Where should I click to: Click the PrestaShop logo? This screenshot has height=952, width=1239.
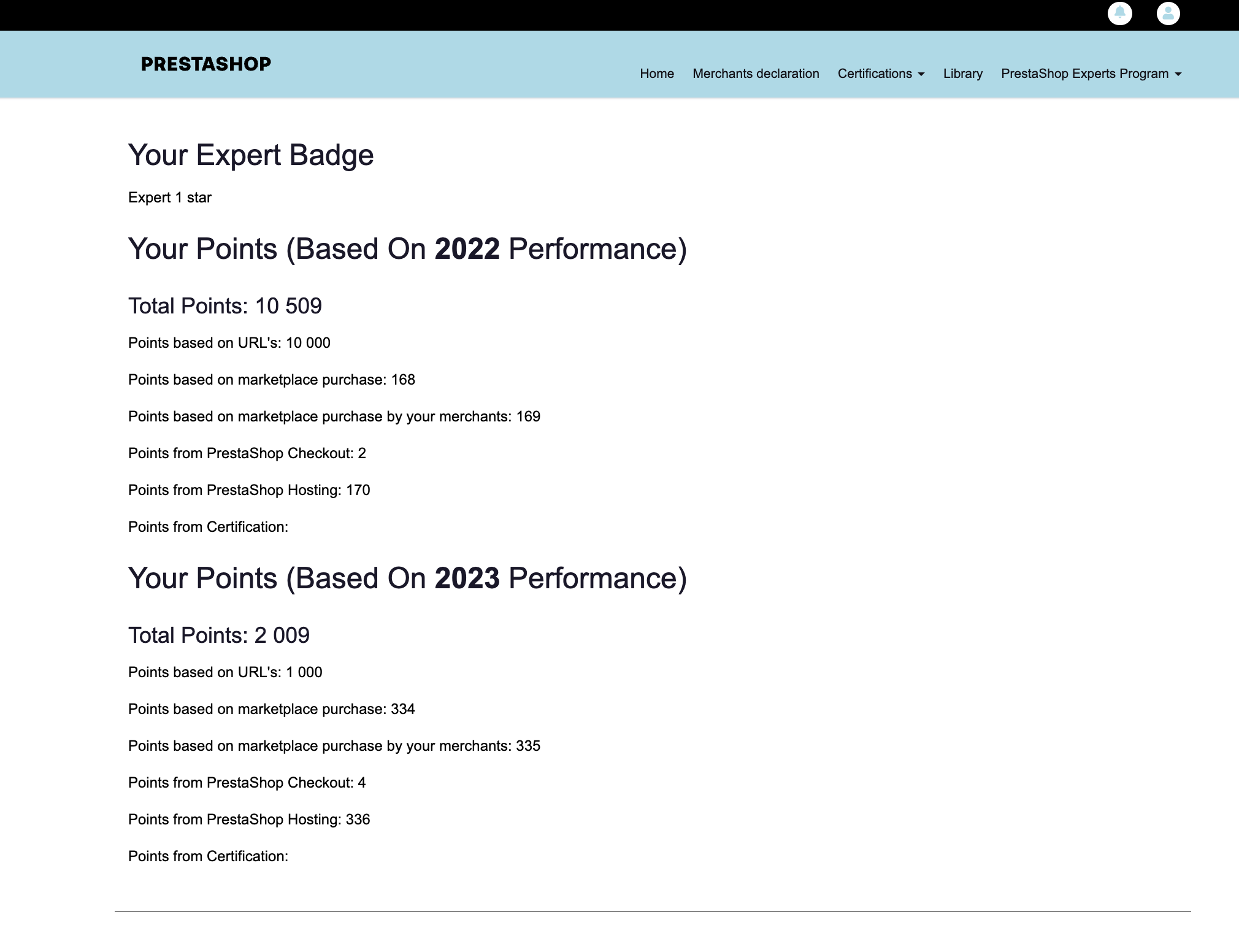click(206, 64)
